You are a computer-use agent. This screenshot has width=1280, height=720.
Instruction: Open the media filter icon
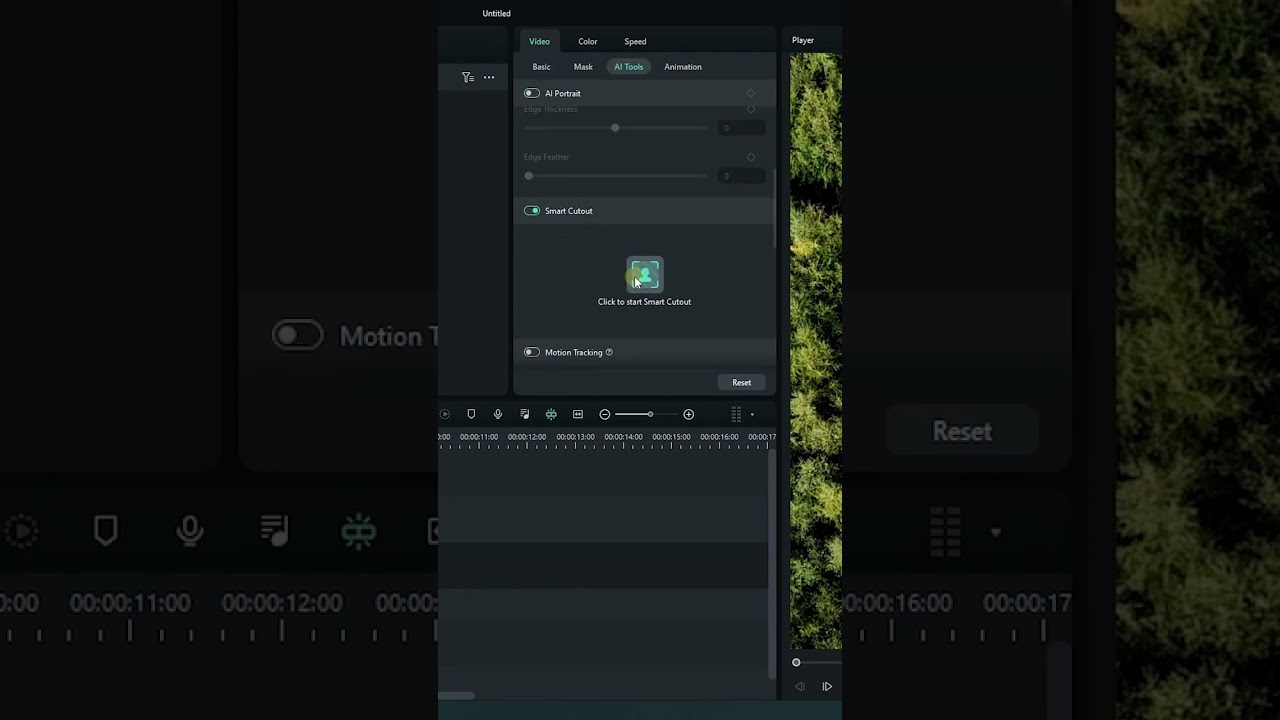[x=467, y=77]
